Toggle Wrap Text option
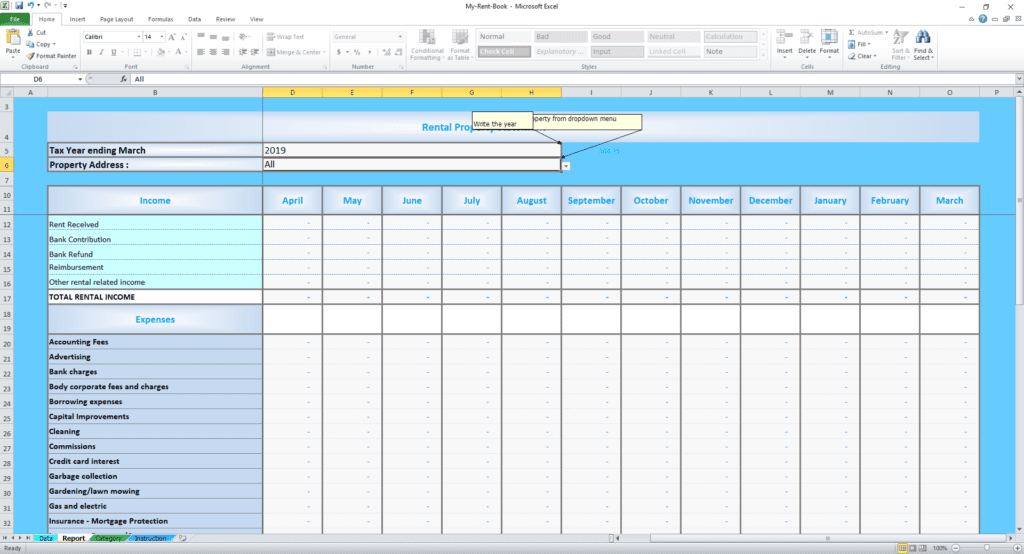This screenshot has width=1024, height=554. point(285,37)
